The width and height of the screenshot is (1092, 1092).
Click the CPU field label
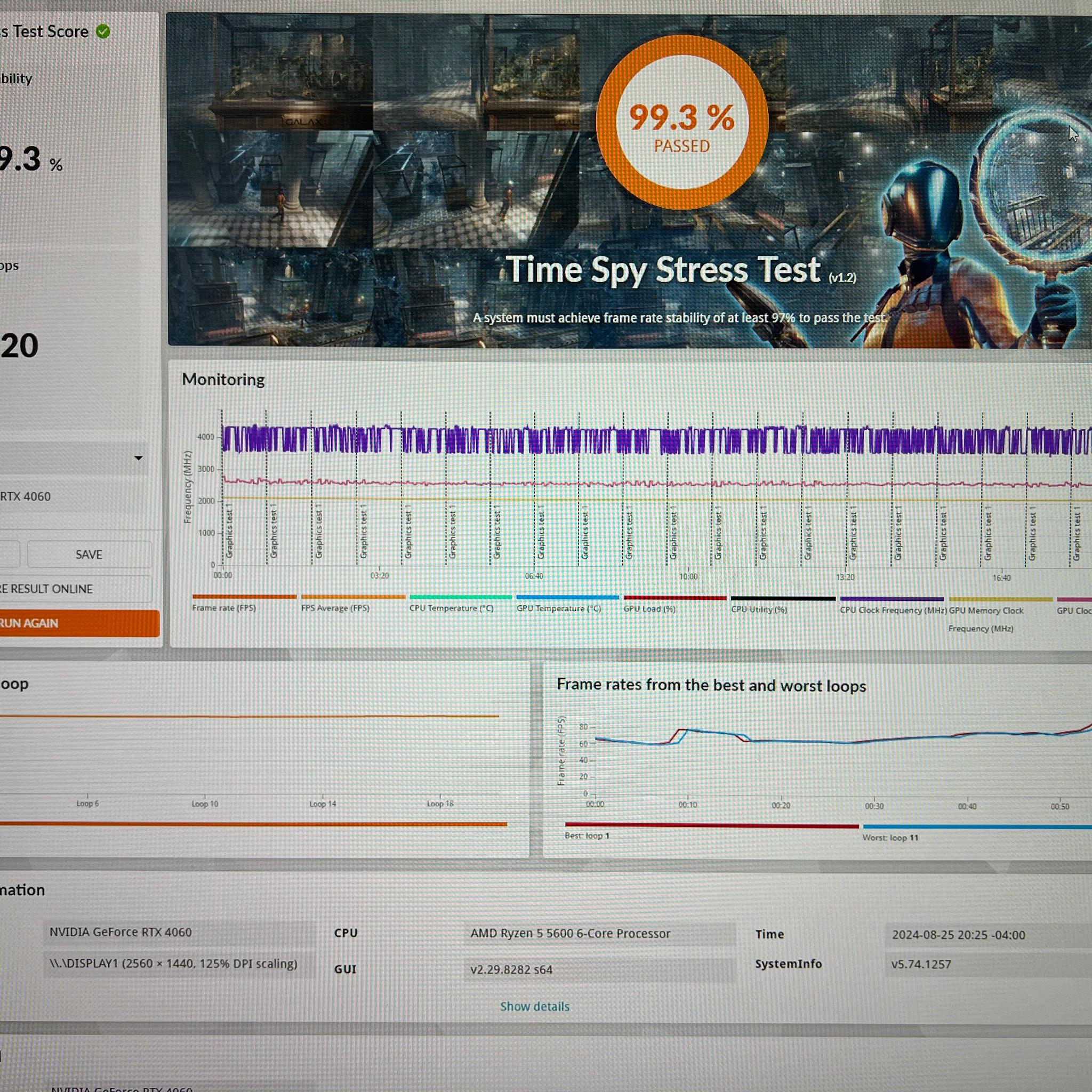click(346, 933)
